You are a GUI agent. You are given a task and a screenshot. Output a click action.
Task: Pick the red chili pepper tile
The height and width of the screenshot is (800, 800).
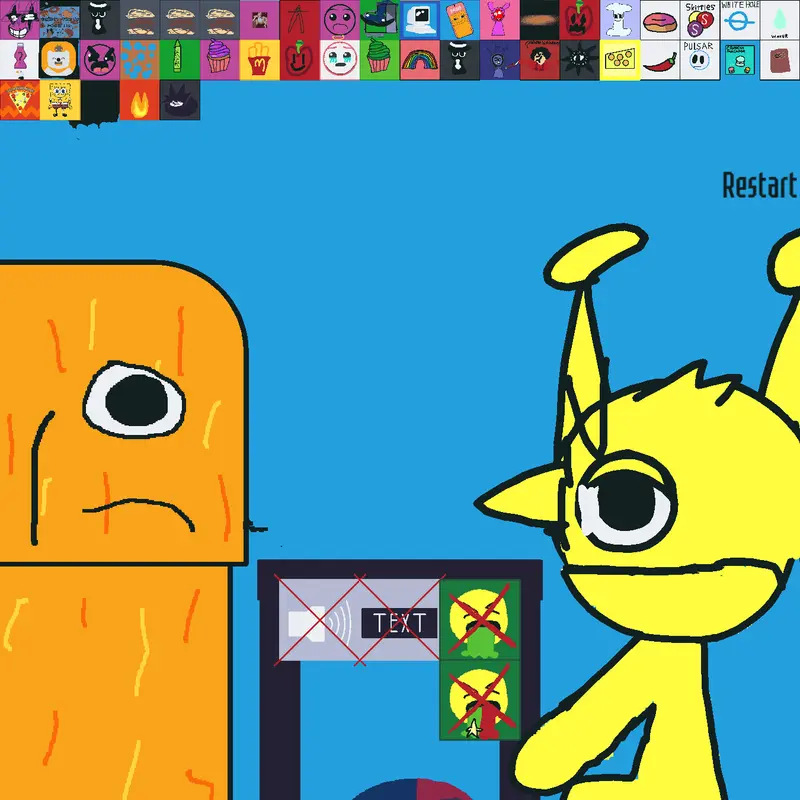tap(659, 60)
